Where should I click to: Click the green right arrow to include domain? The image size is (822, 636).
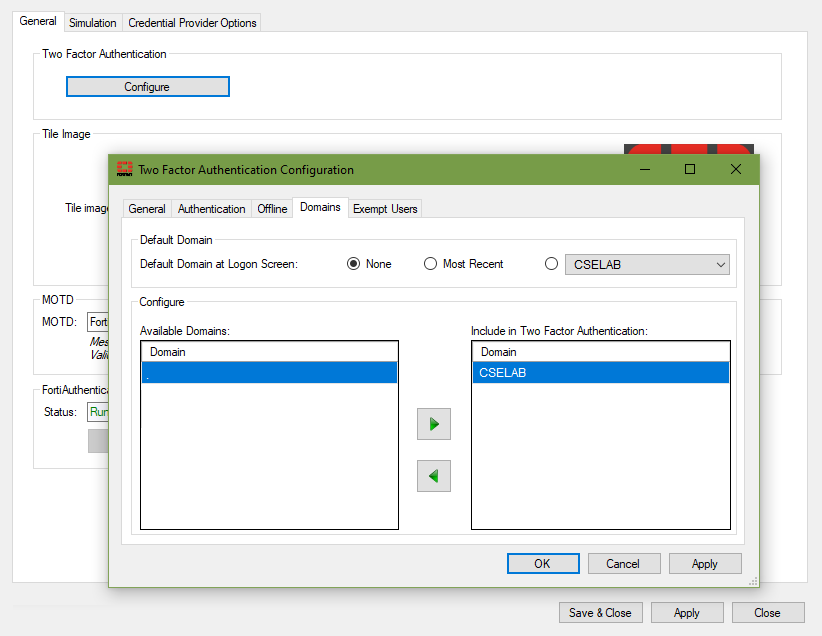coord(434,424)
